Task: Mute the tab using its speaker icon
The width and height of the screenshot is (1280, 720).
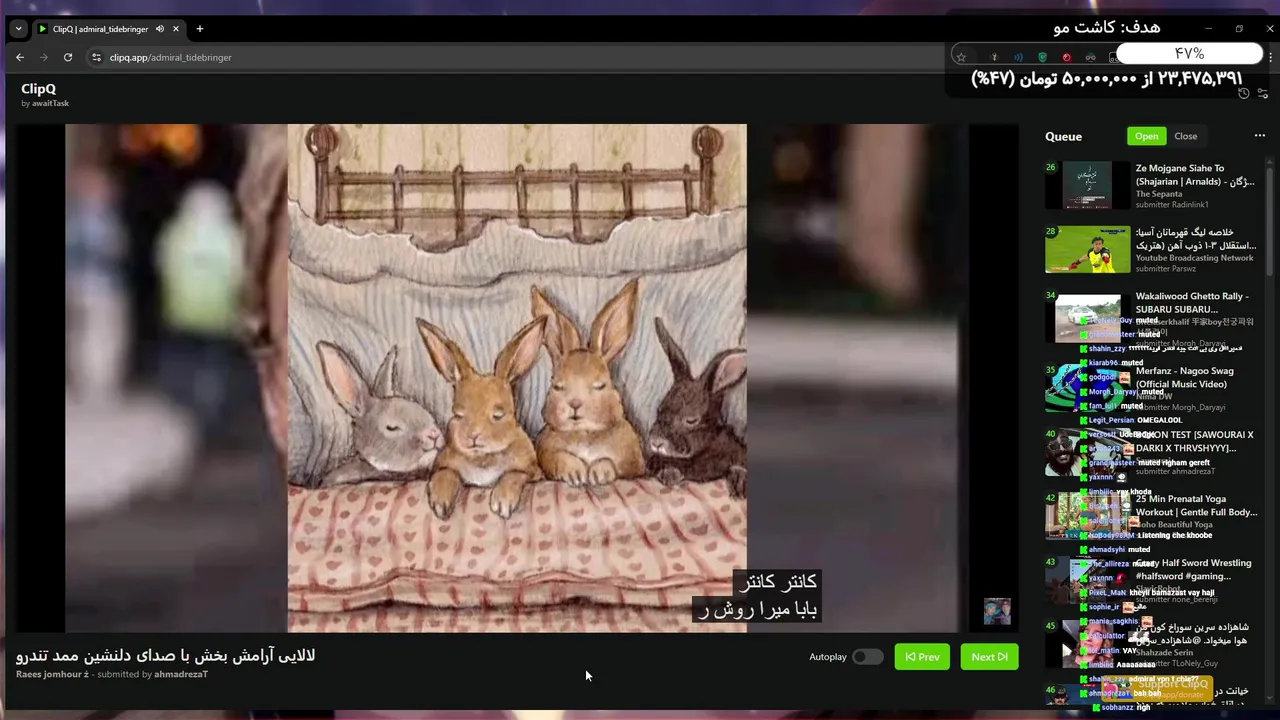Action: tap(160, 29)
